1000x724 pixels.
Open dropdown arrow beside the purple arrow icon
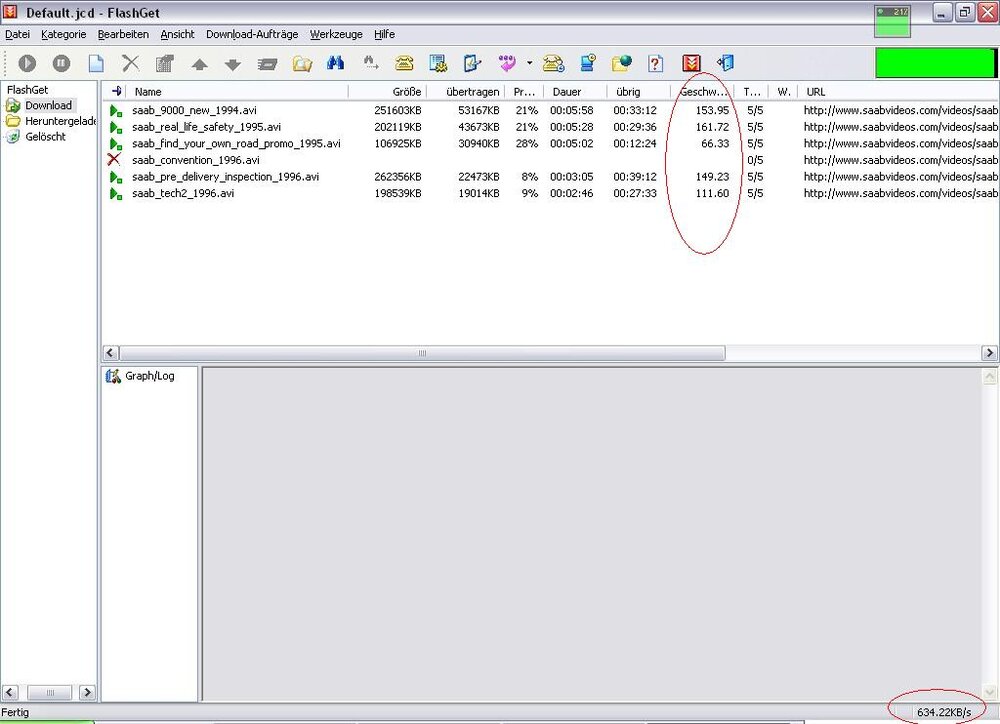click(x=529, y=63)
